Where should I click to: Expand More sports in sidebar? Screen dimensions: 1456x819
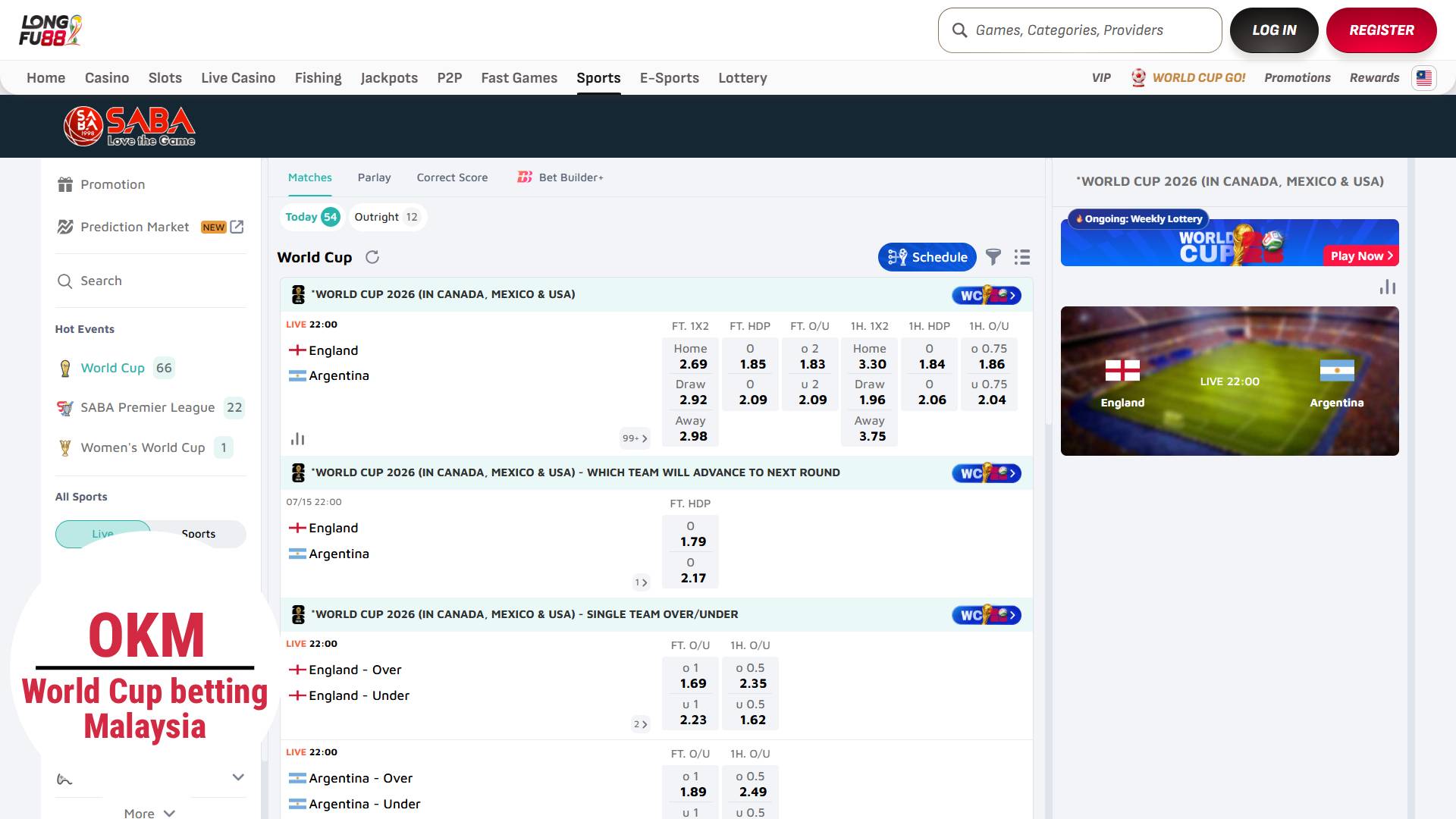point(149,812)
